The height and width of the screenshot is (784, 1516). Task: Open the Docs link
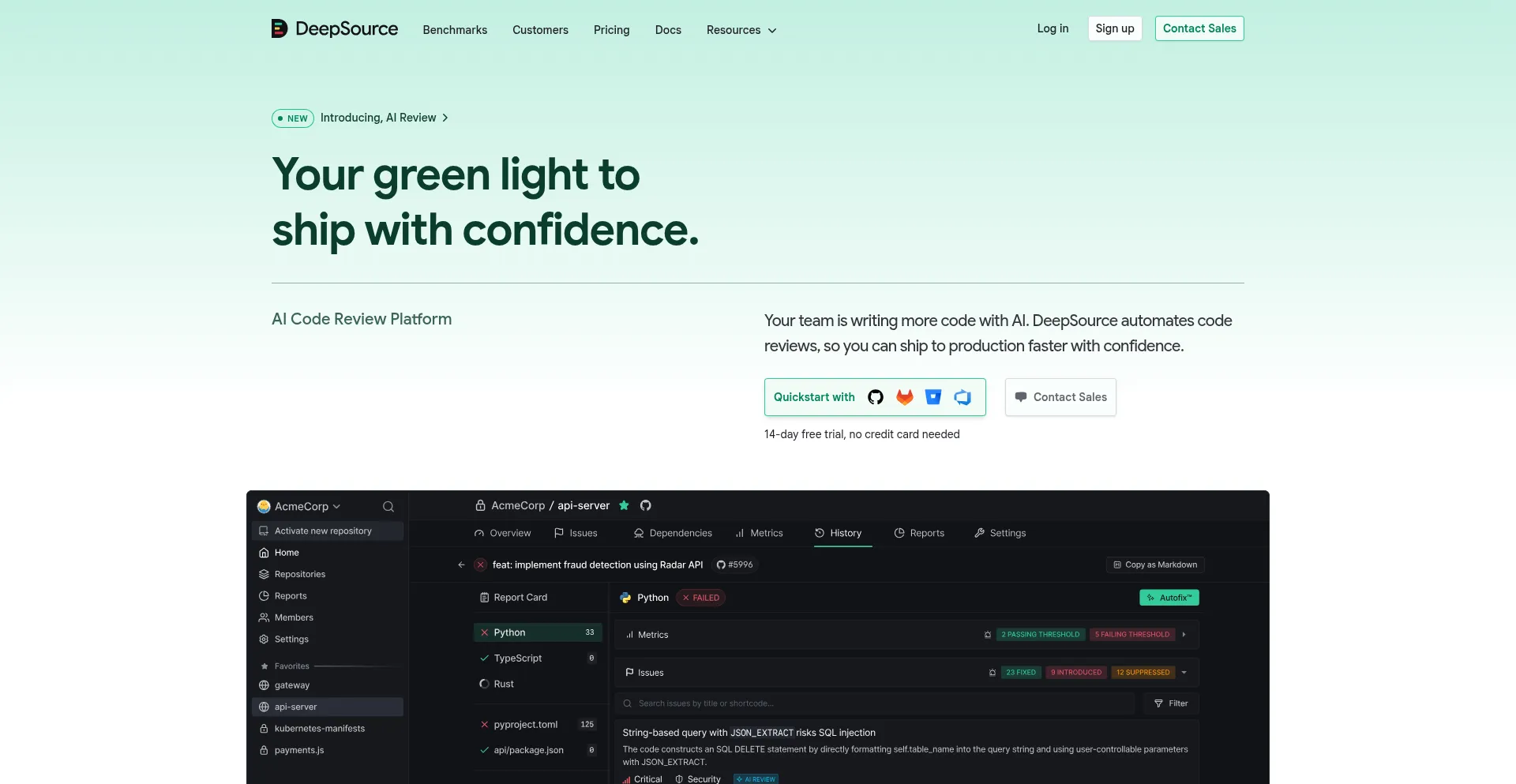[668, 30]
